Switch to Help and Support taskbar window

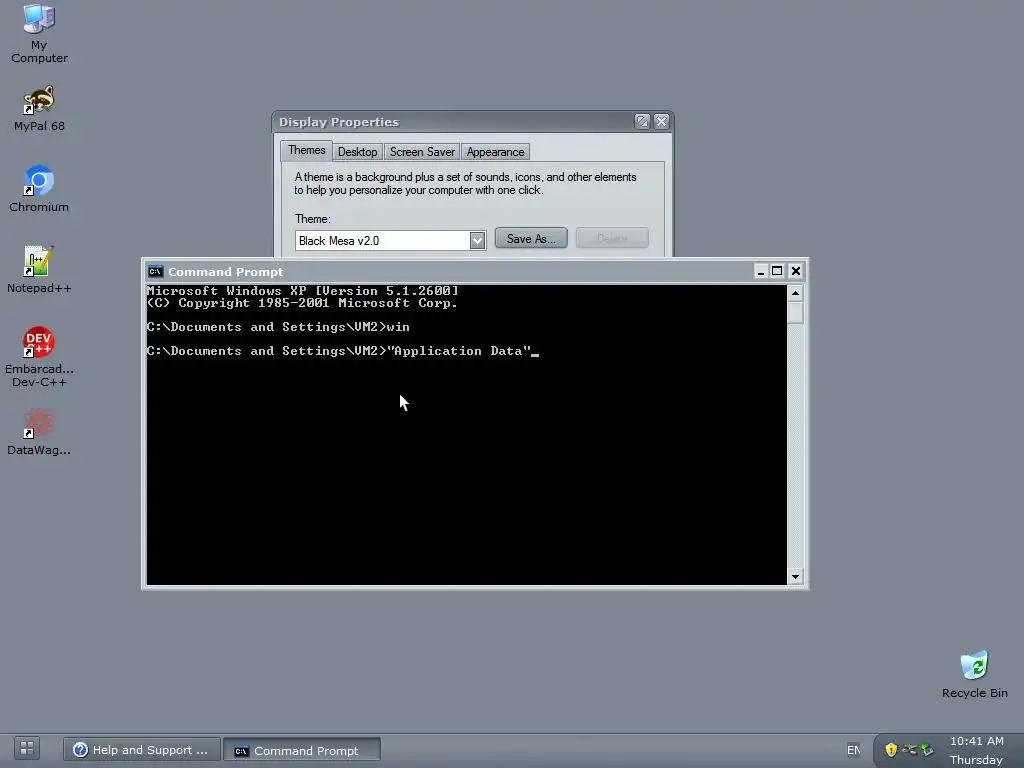pos(141,750)
